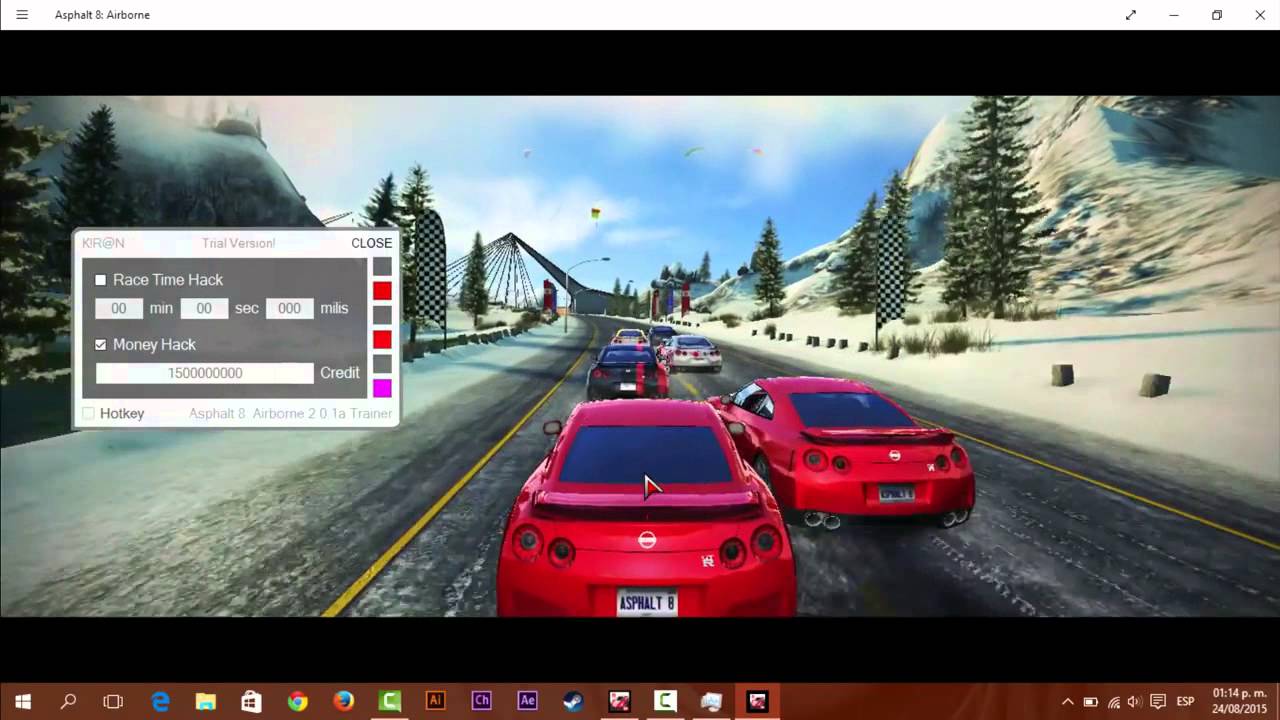Click the battery status tray icon
Viewport: 1280px width, 720px height.
tap(1091, 701)
